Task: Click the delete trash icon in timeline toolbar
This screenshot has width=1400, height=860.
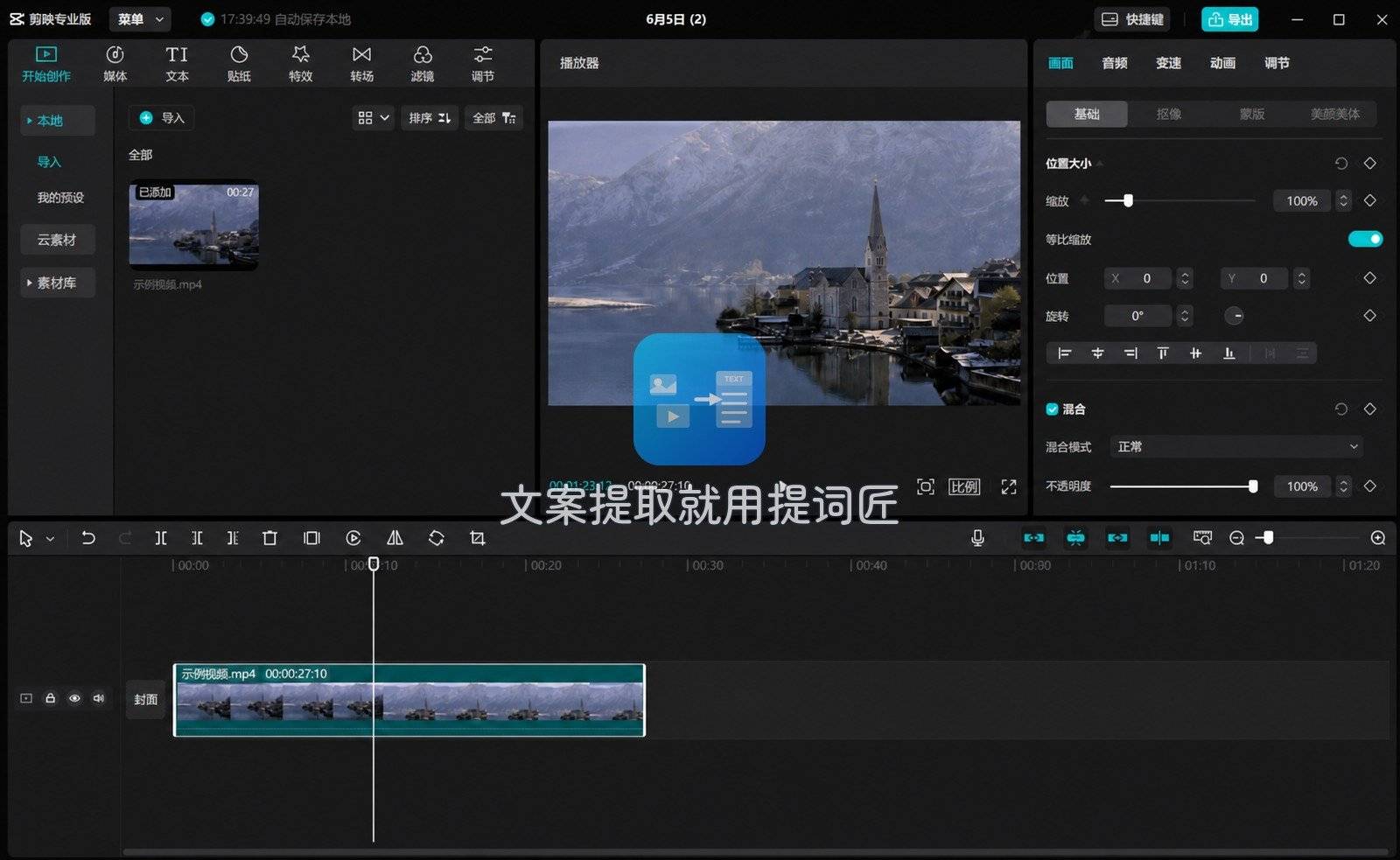Action: [269, 538]
